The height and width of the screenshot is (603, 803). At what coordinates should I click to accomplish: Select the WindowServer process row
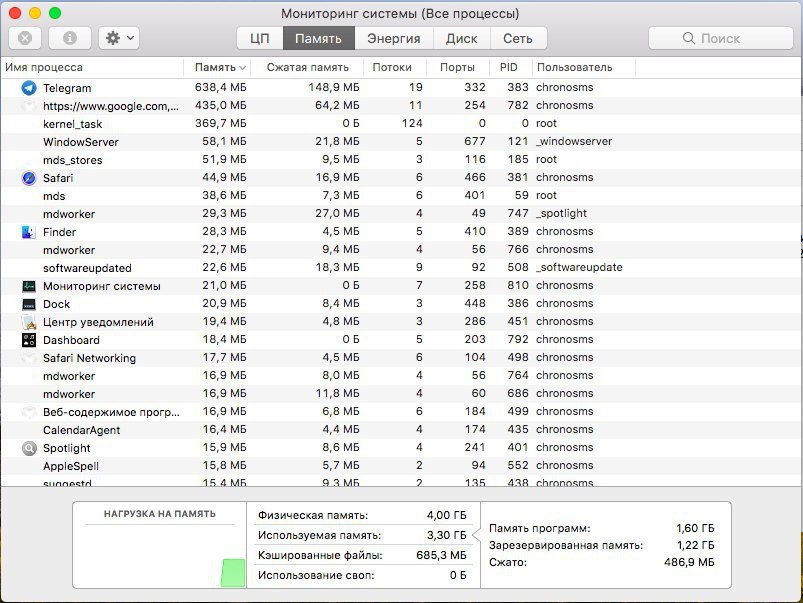point(401,141)
